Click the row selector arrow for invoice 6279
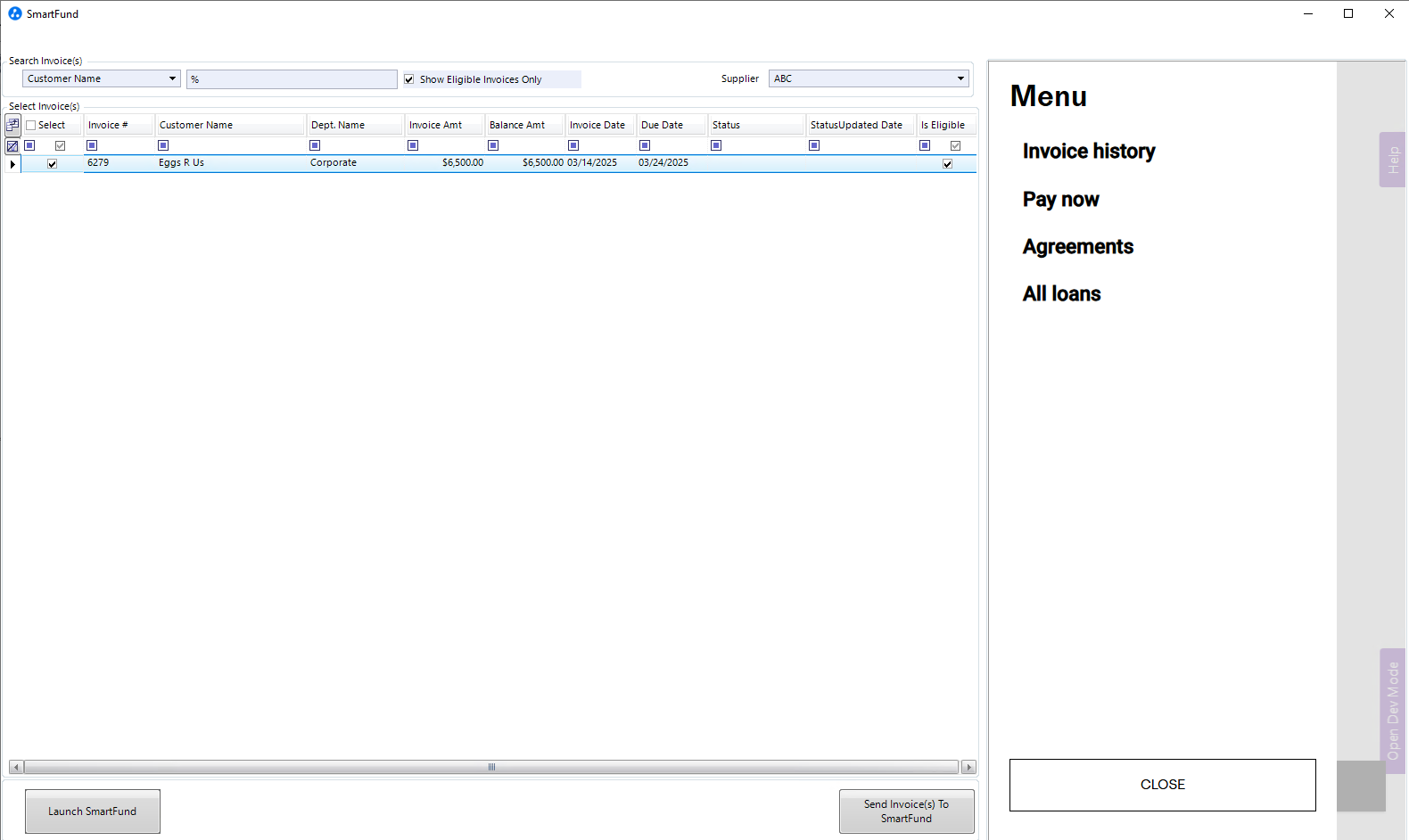 click(x=12, y=164)
